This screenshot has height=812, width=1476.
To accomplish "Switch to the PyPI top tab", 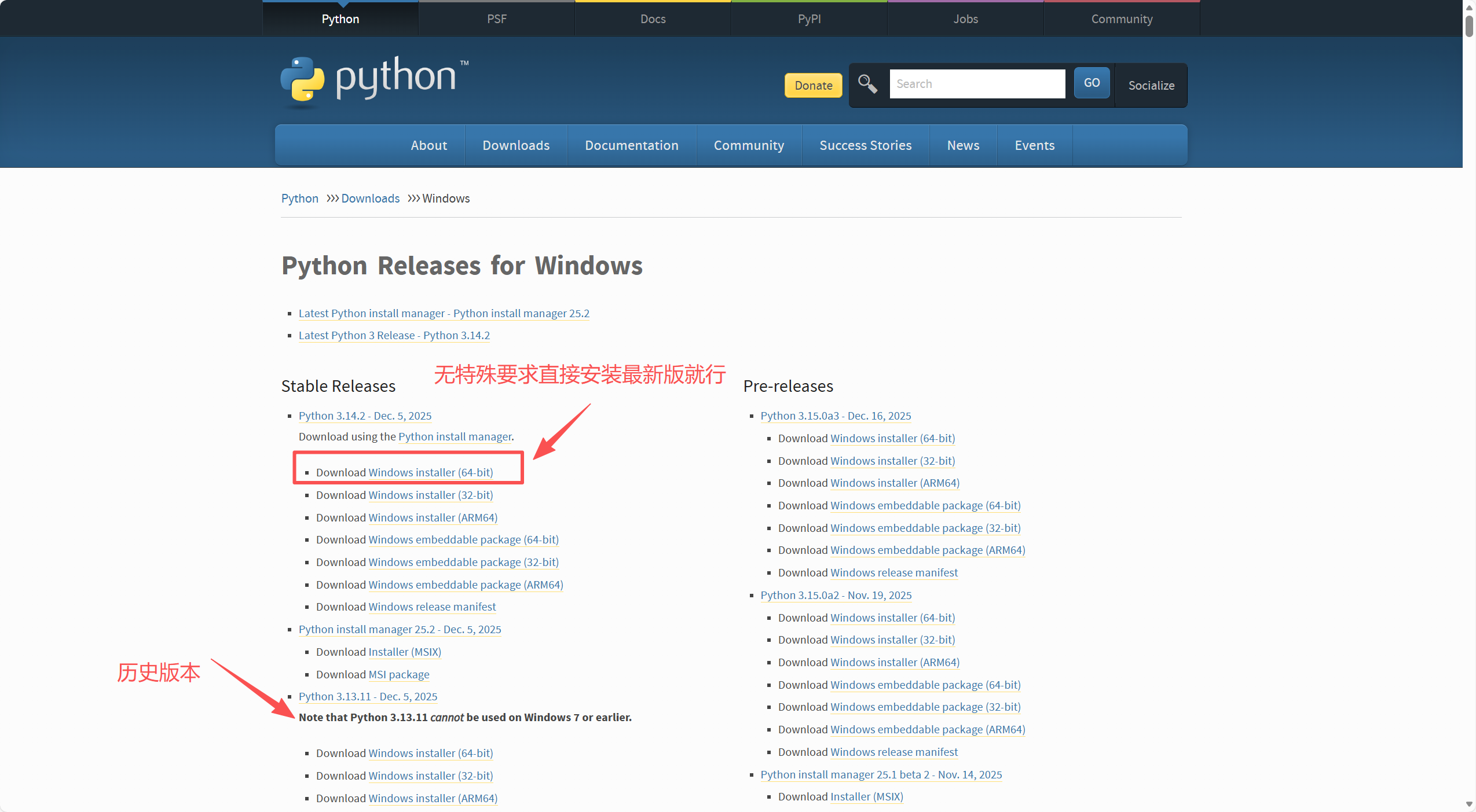I will point(809,19).
